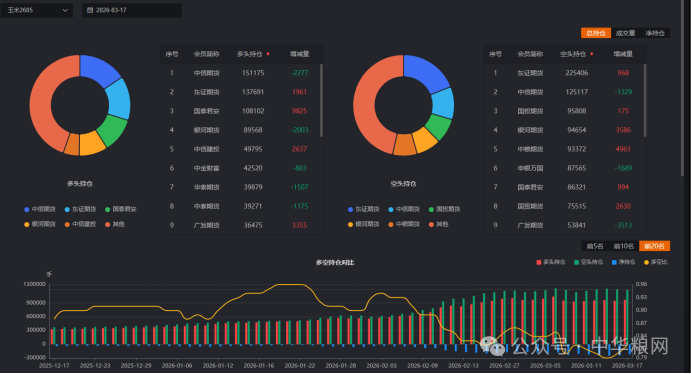Click the light blue slice of 空头持仓 donut

coord(443,103)
